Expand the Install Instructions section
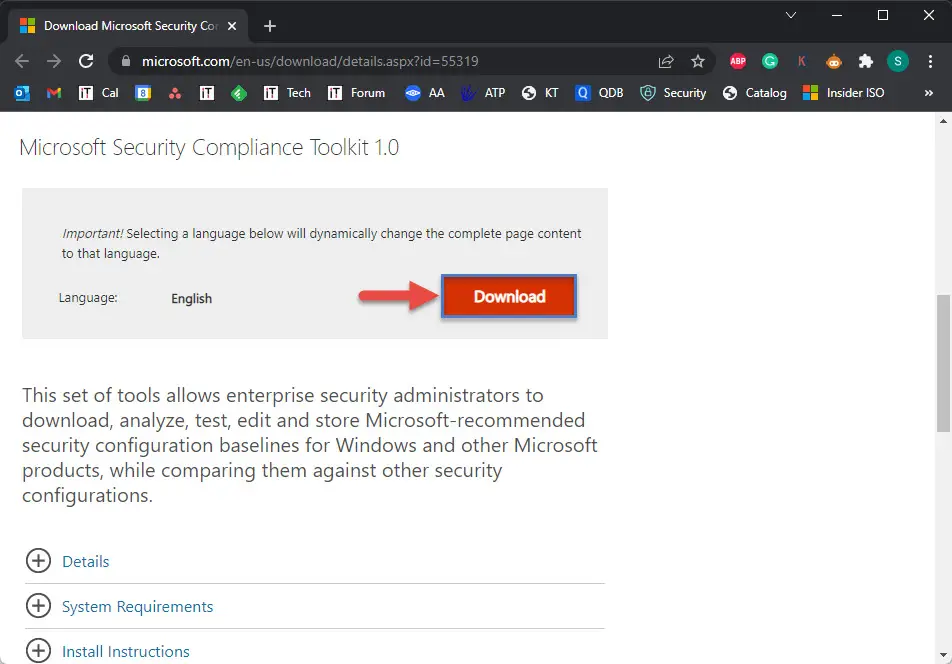Screen dimensions: 952x664 (126, 651)
